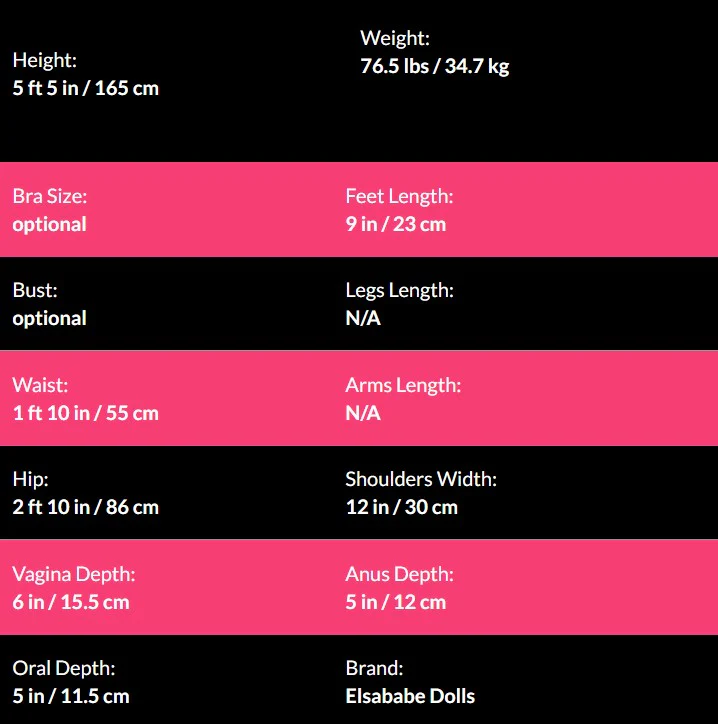Screen dimensions: 718x724
Task: Click the Height label
Action: coord(44,60)
